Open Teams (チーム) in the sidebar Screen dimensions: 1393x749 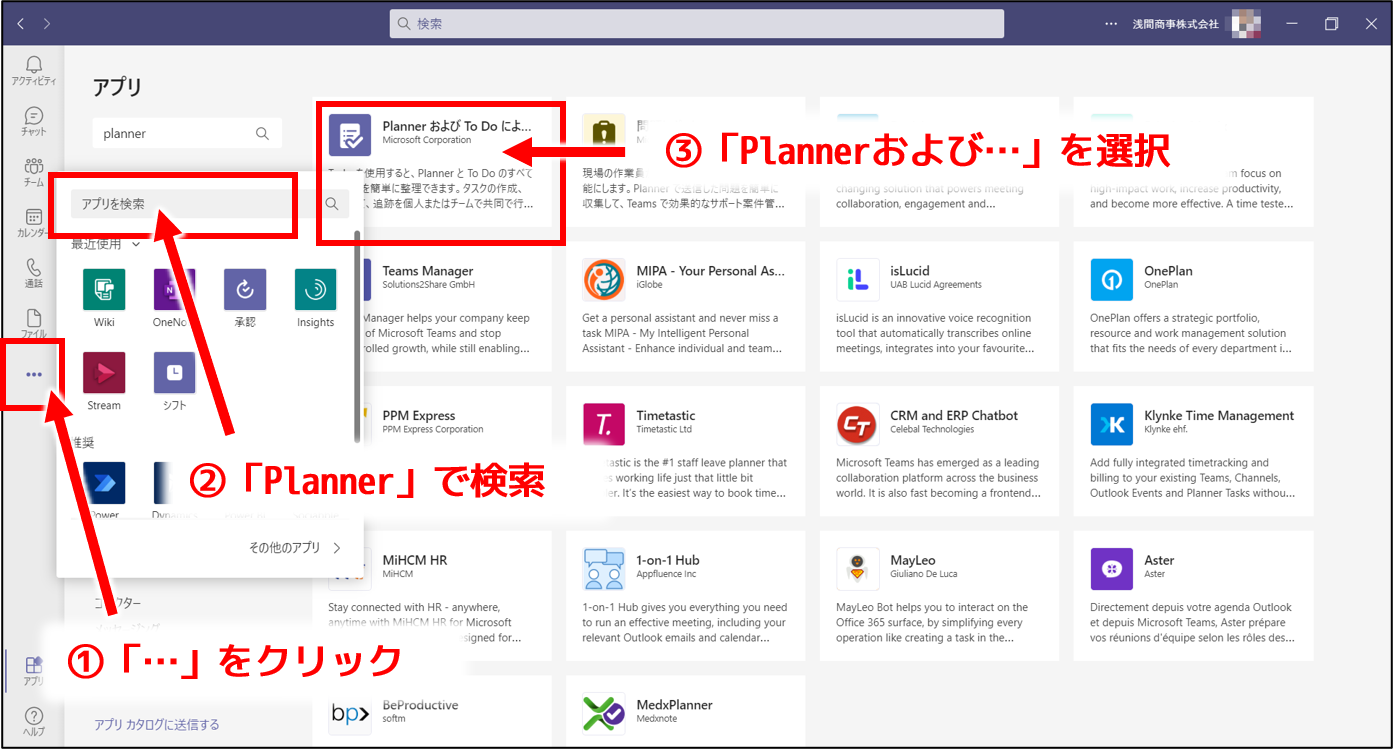tap(33, 171)
